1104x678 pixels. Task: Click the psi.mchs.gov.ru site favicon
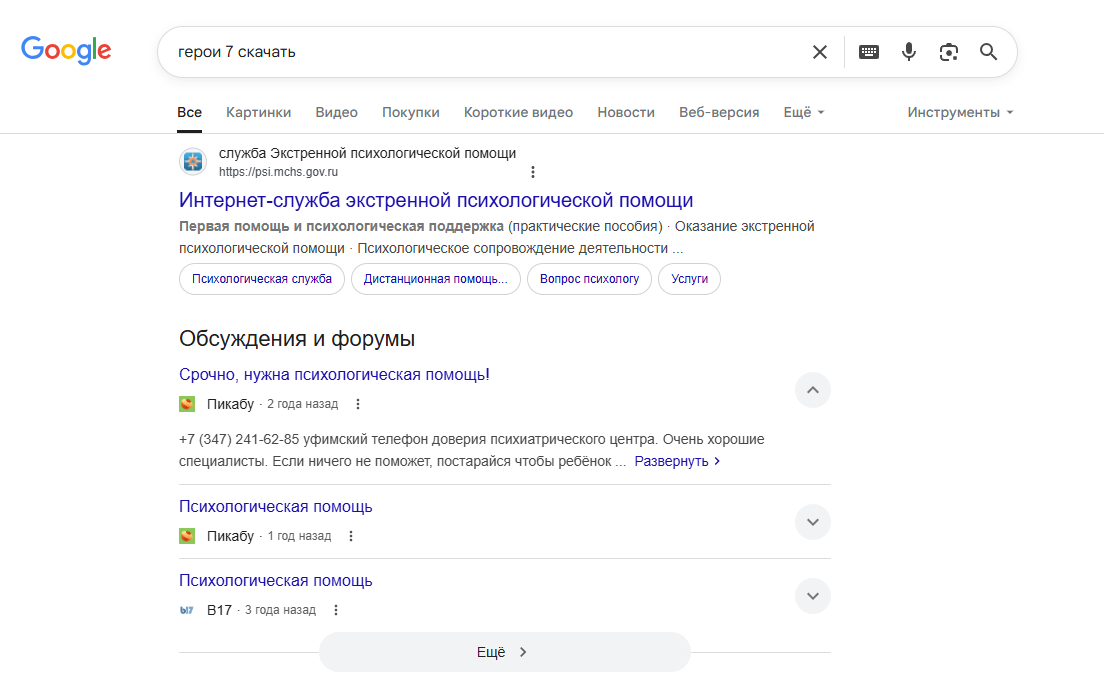pyautogui.click(x=193, y=162)
